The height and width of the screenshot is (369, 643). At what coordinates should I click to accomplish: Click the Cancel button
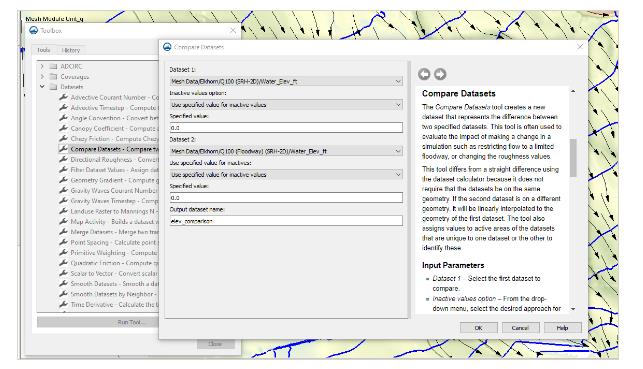(x=520, y=328)
